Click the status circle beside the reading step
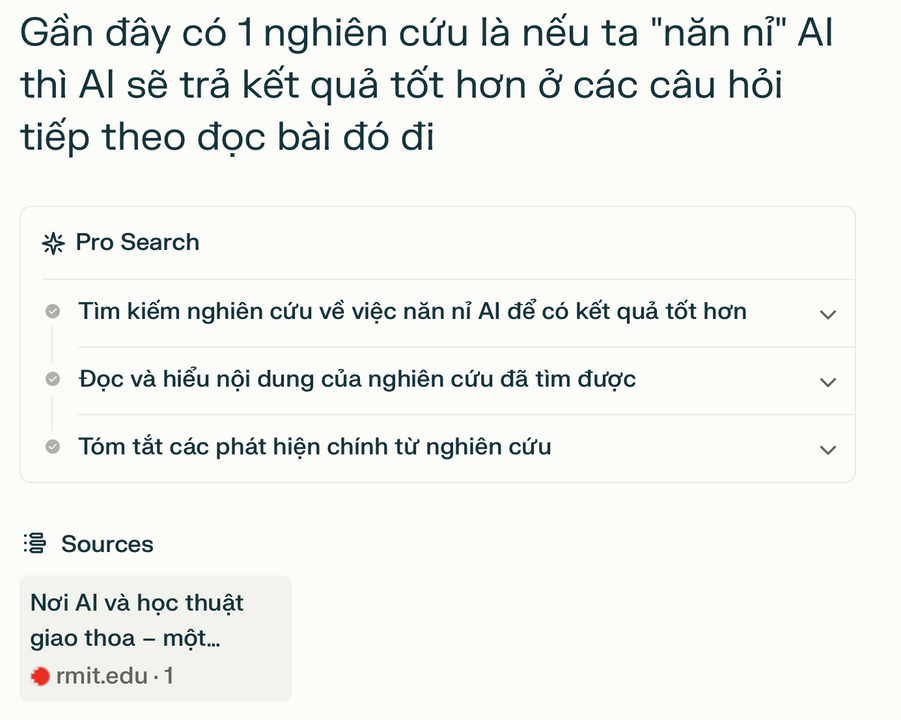The height and width of the screenshot is (720, 901). (x=52, y=380)
